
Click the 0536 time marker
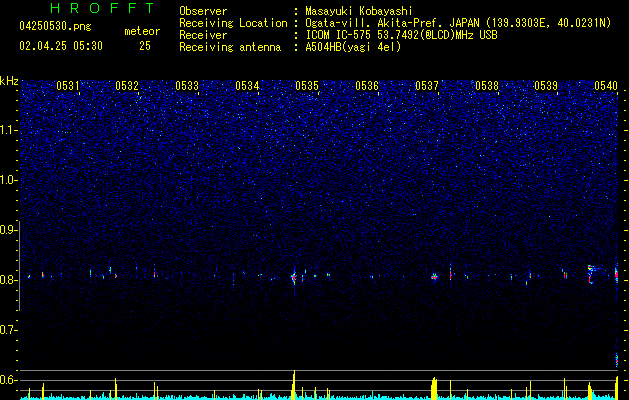point(367,86)
